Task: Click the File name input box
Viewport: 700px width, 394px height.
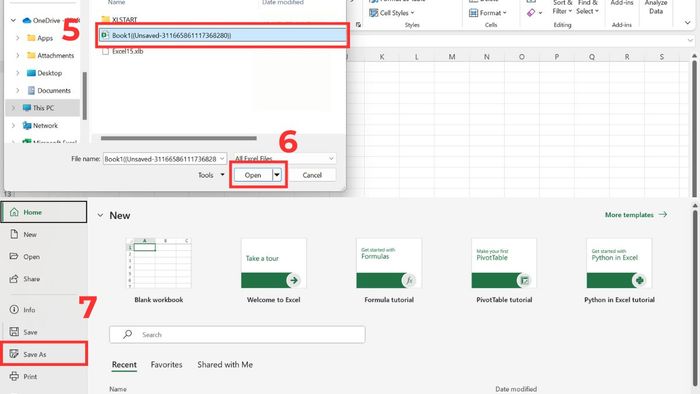Action: tap(164, 158)
